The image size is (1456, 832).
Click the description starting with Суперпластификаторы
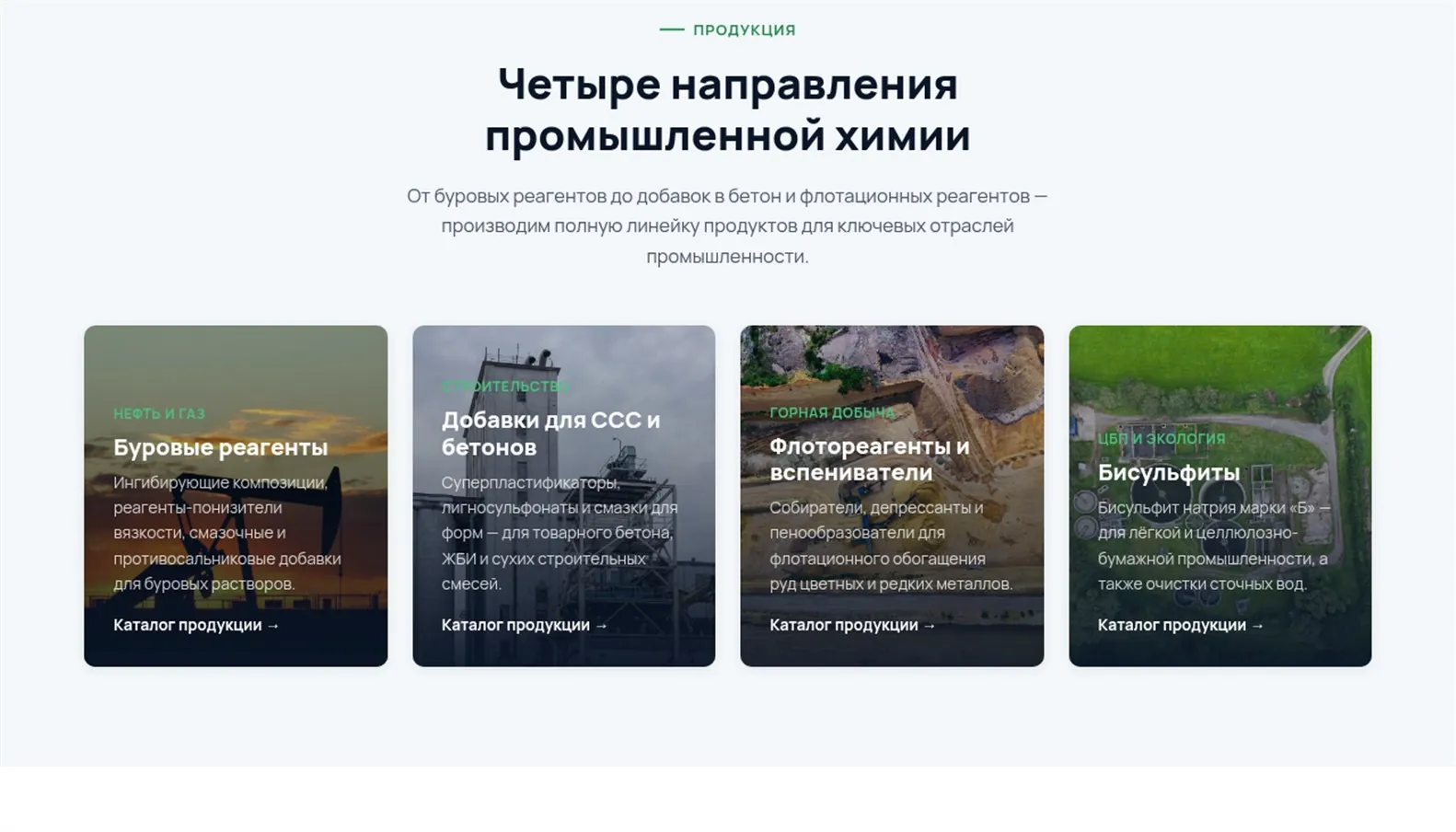coord(560,533)
